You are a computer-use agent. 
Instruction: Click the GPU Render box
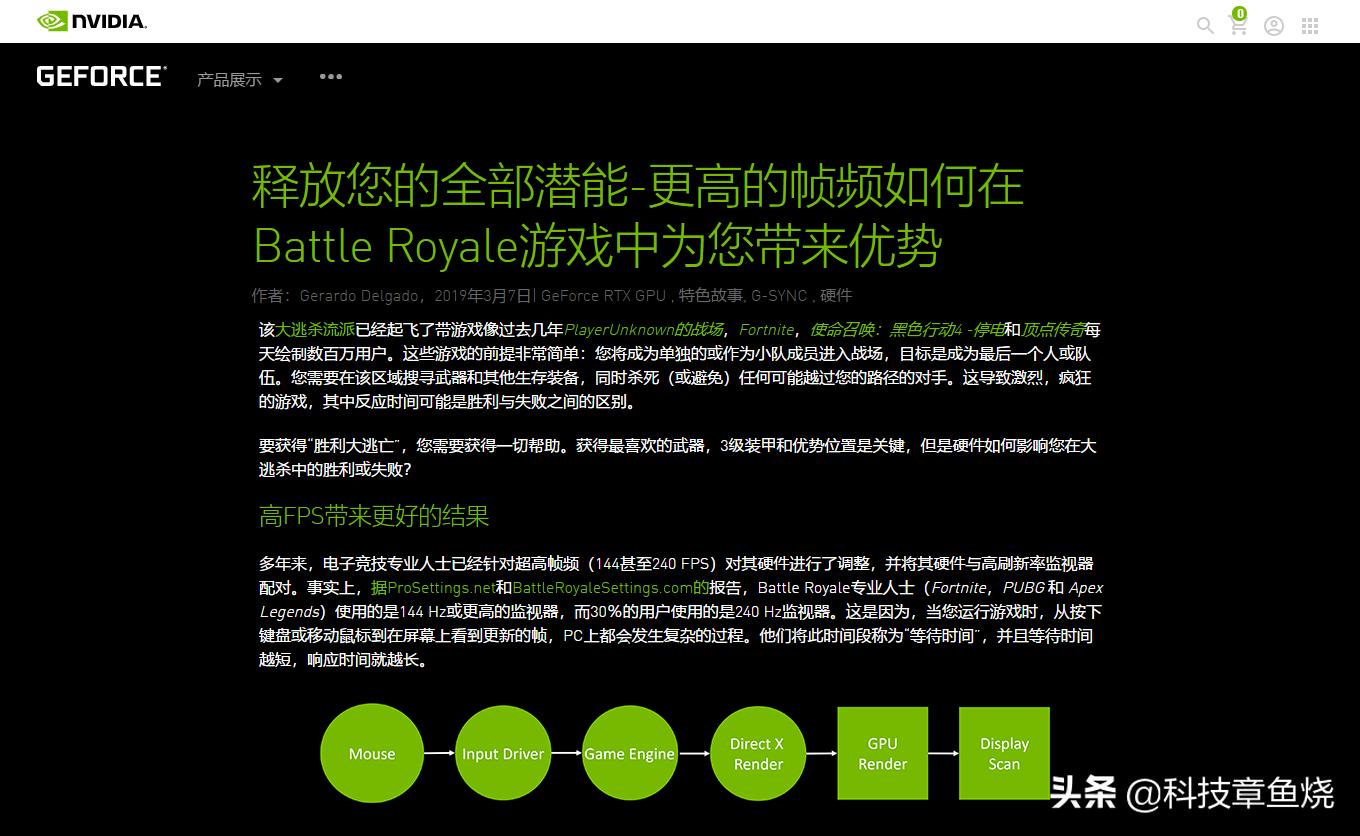[x=883, y=753]
